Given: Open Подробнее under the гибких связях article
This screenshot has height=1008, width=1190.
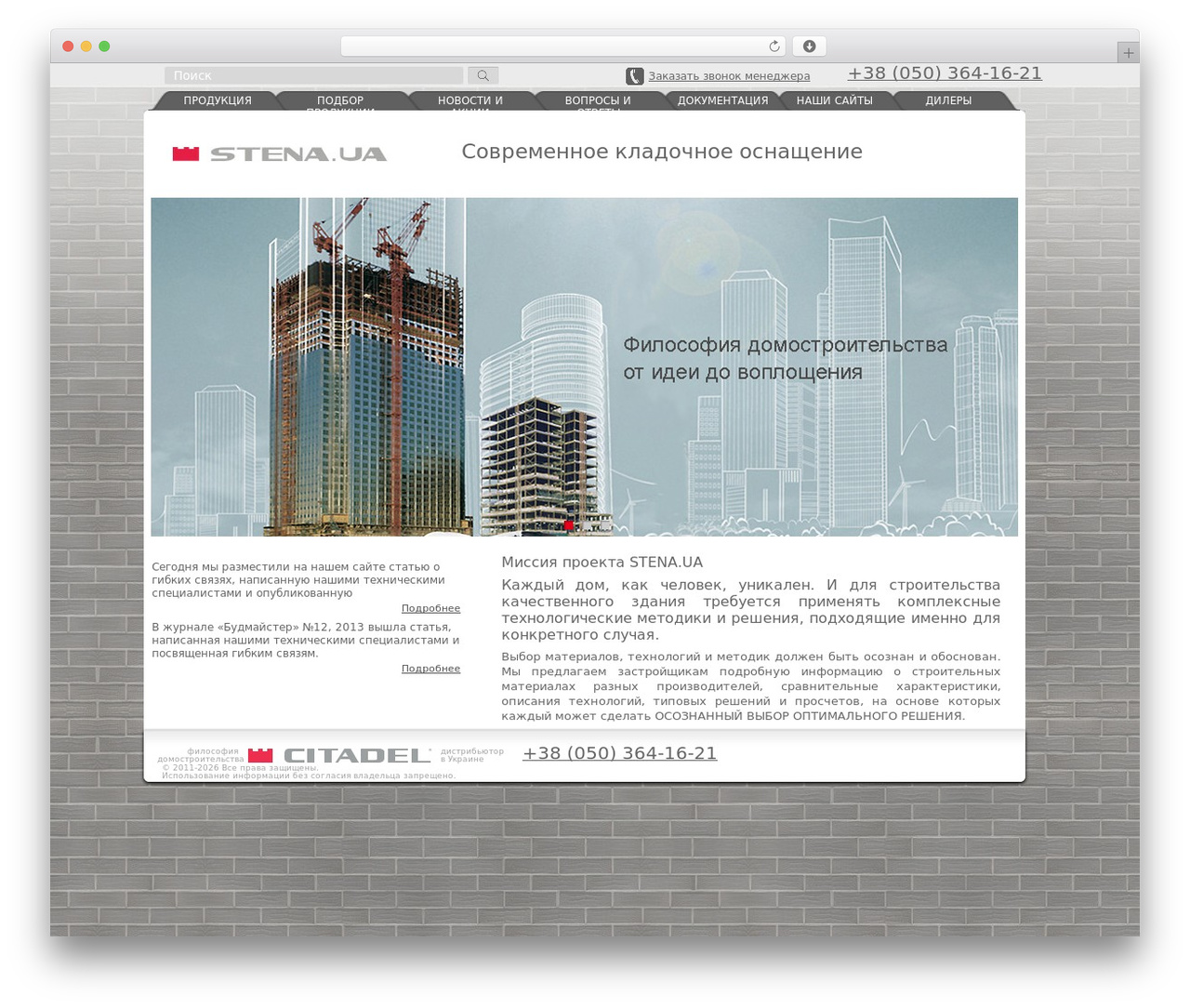Looking at the screenshot, I should pyautogui.click(x=430, y=608).
